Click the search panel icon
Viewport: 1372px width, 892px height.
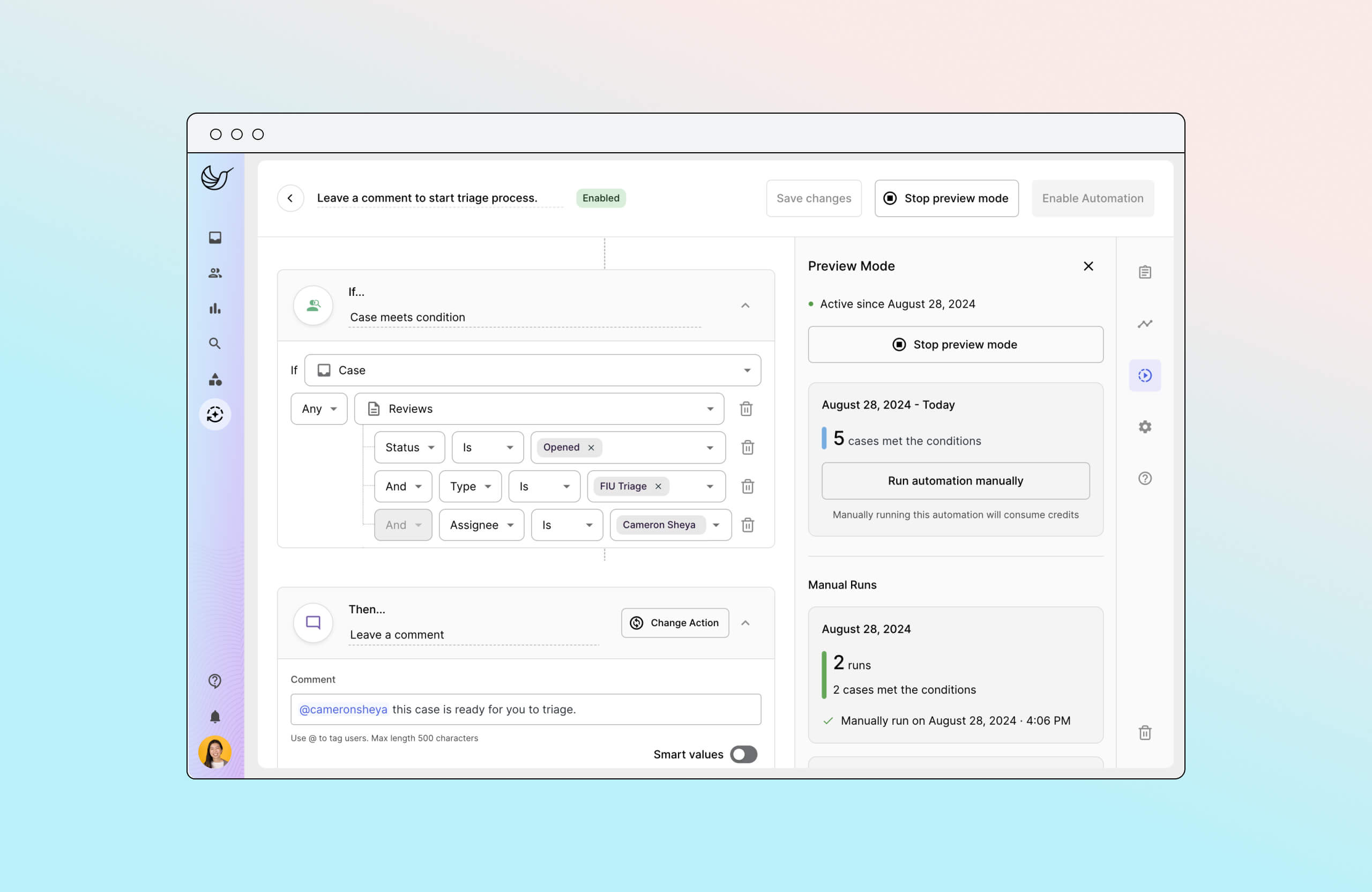(215, 343)
